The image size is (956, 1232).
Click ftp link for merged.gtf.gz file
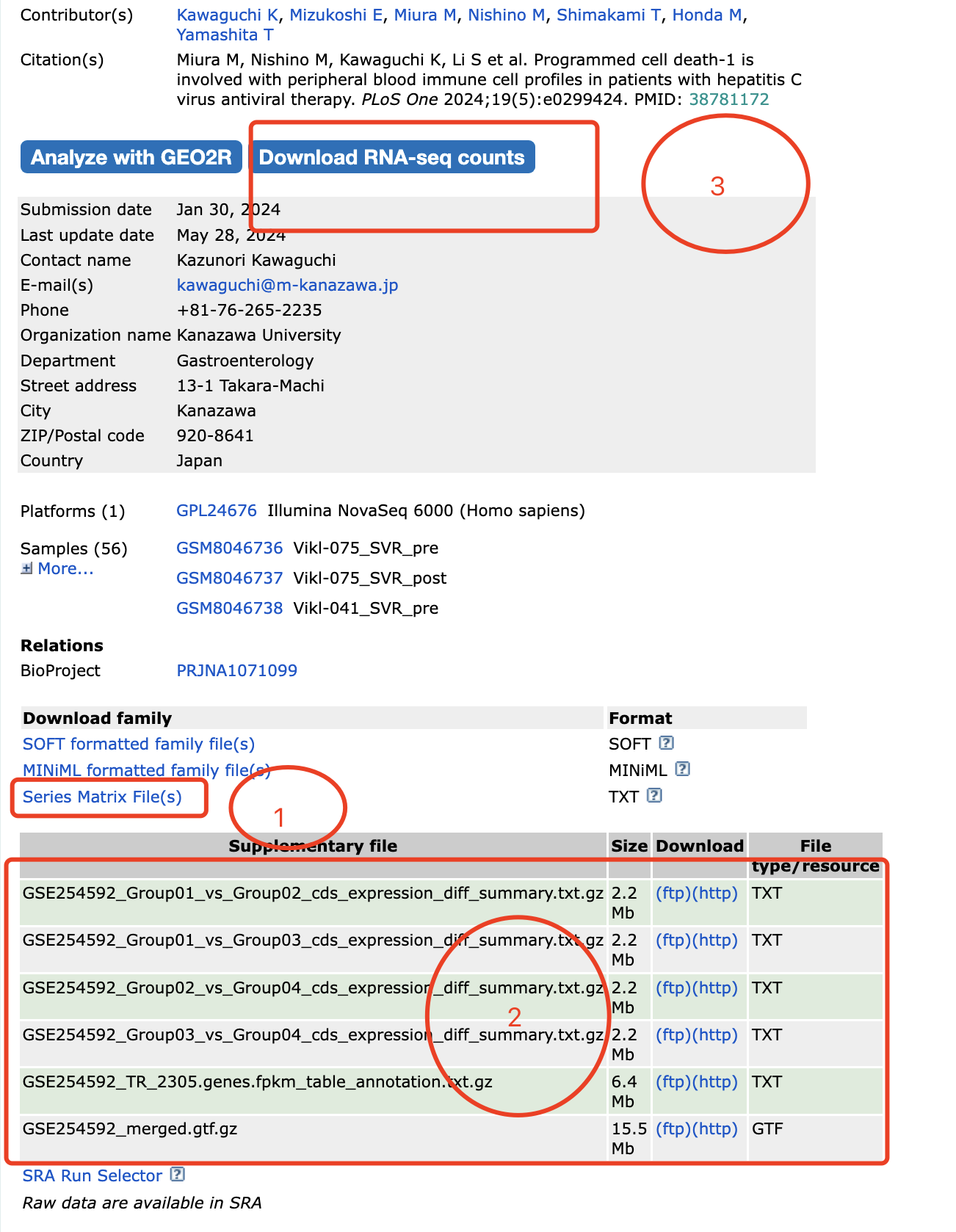pos(673,1128)
